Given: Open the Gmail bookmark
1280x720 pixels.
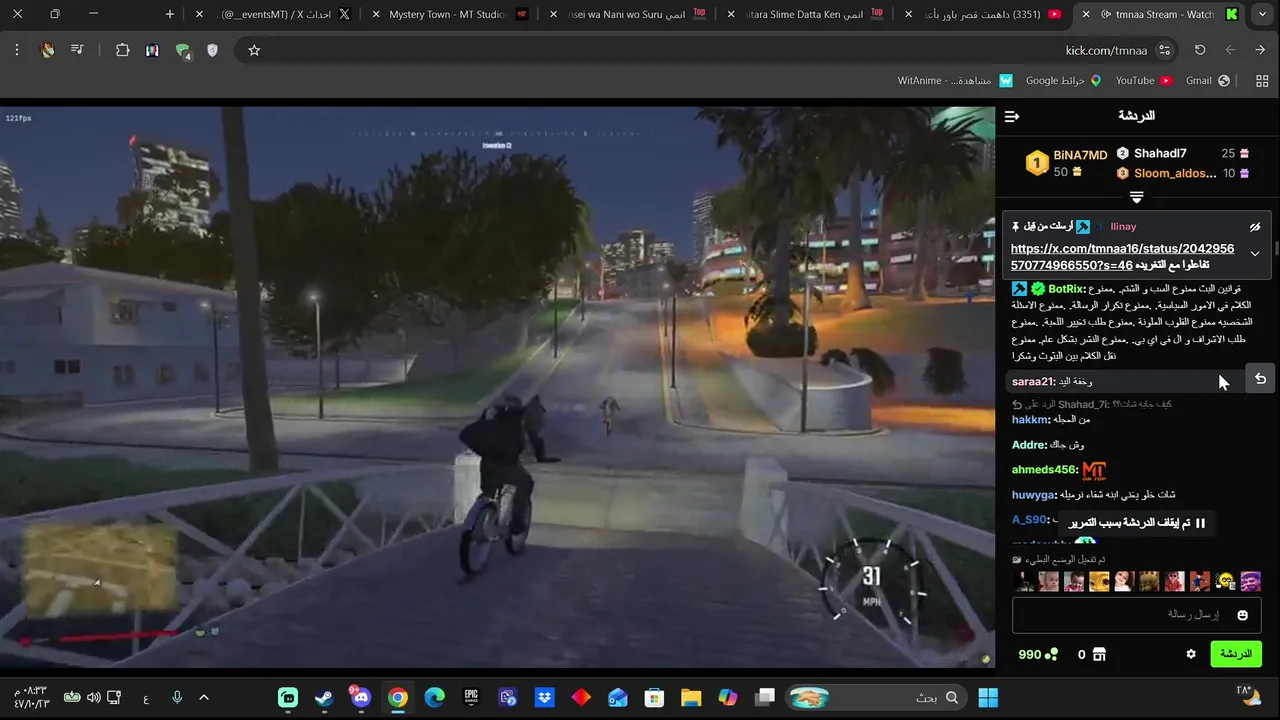Looking at the screenshot, I should coord(1207,80).
